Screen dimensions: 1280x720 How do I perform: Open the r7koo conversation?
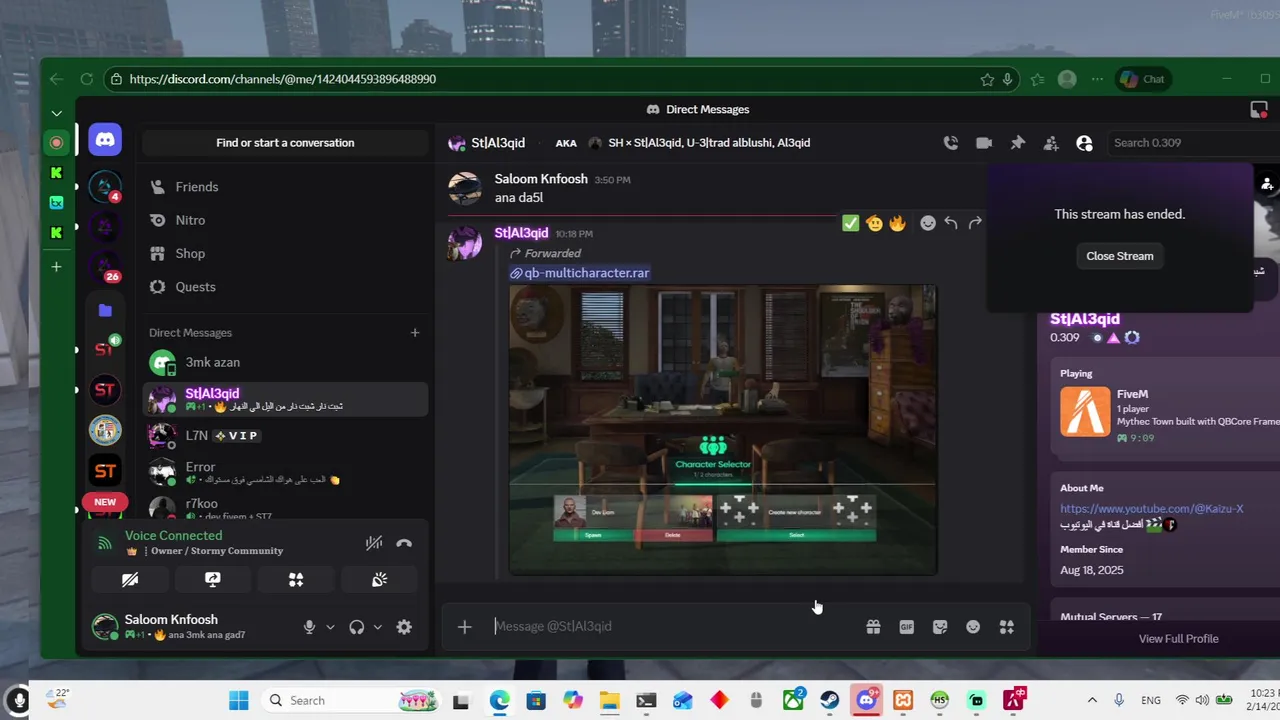[x=285, y=507]
